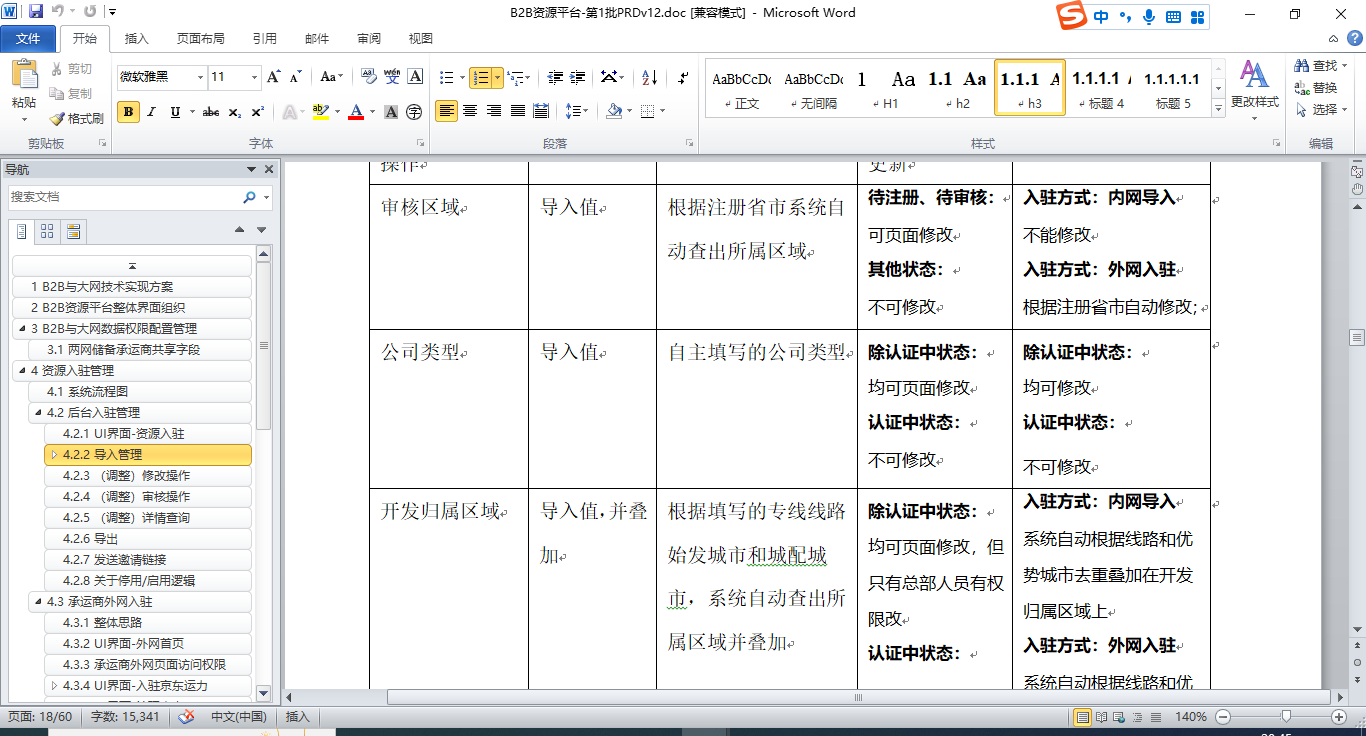
Task: Toggle Strikethrough formatting
Action: pos(211,112)
